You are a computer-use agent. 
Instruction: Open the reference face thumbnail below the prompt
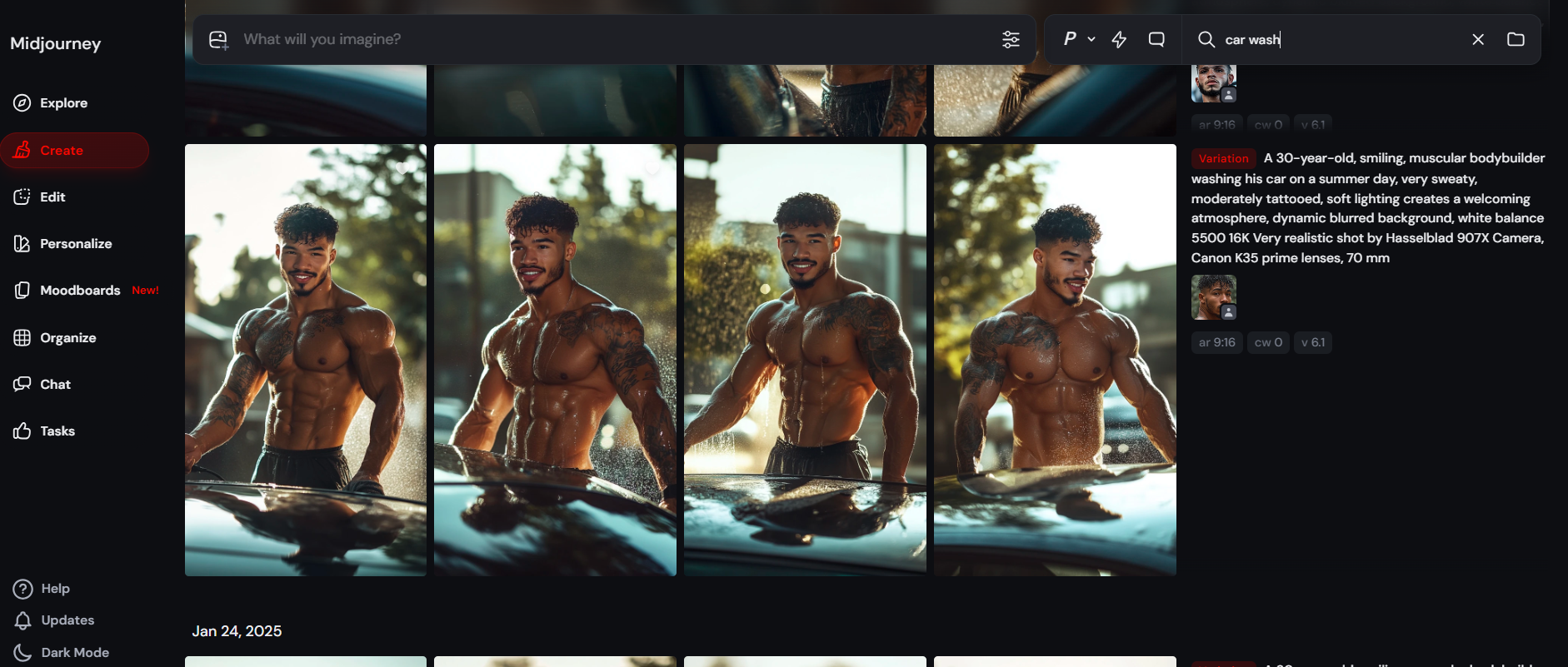coord(1214,297)
